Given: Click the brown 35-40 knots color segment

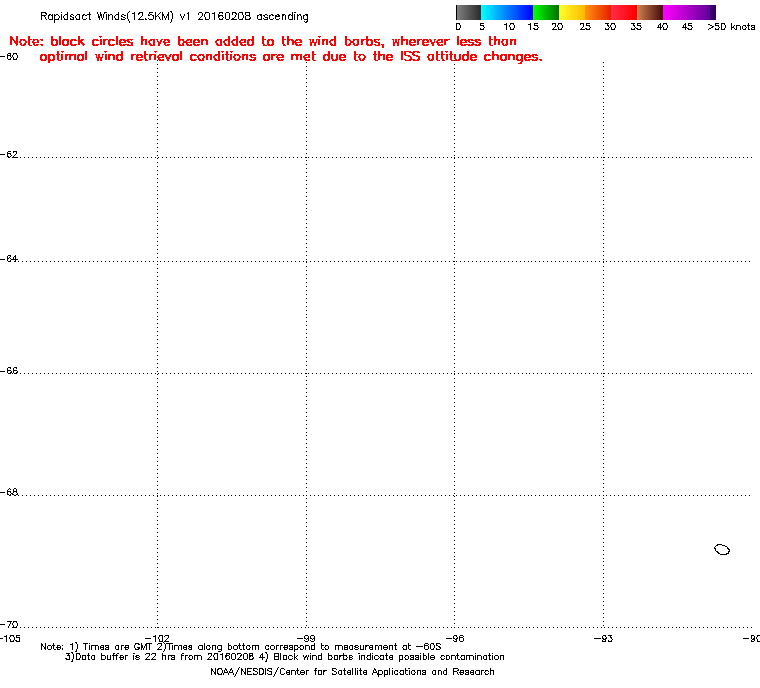Looking at the screenshot, I should (650, 12).
